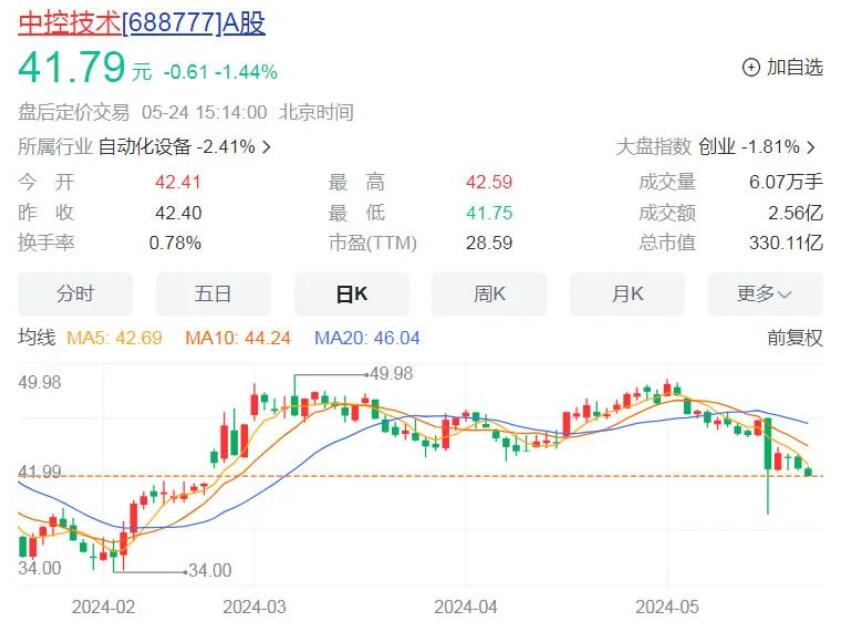Expand the 自动化设备 industry chevron
The width and height of the screenshot is (844, 637).
pos(266,146)
